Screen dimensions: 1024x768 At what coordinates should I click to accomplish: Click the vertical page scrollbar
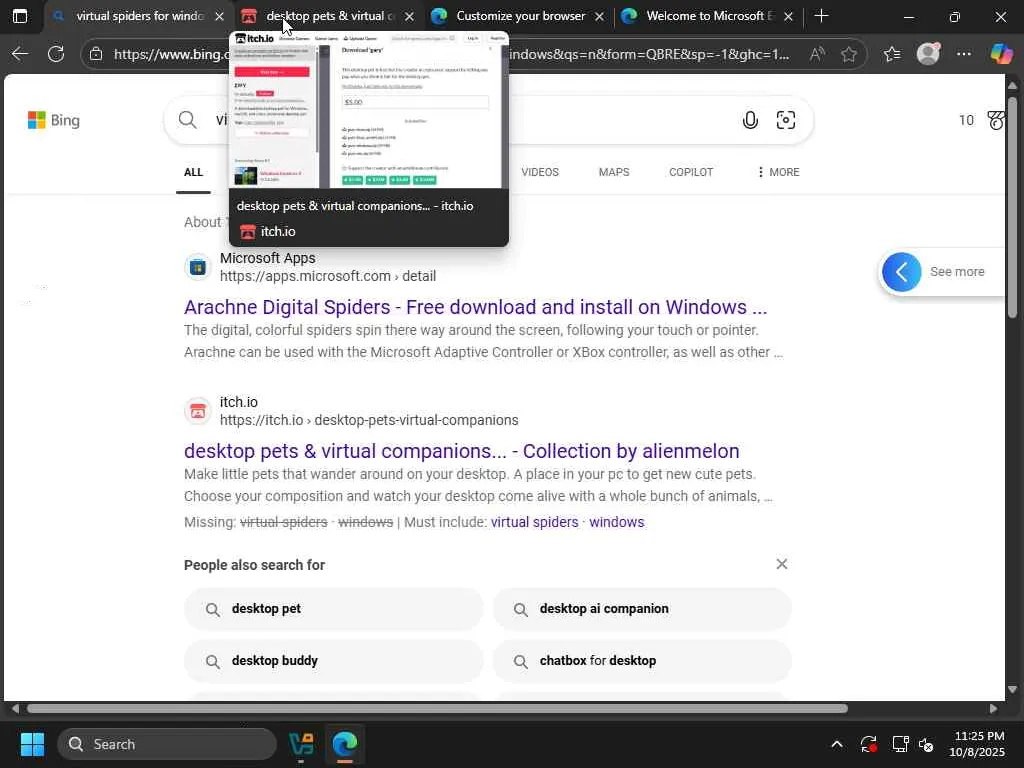pos(1012,208)
